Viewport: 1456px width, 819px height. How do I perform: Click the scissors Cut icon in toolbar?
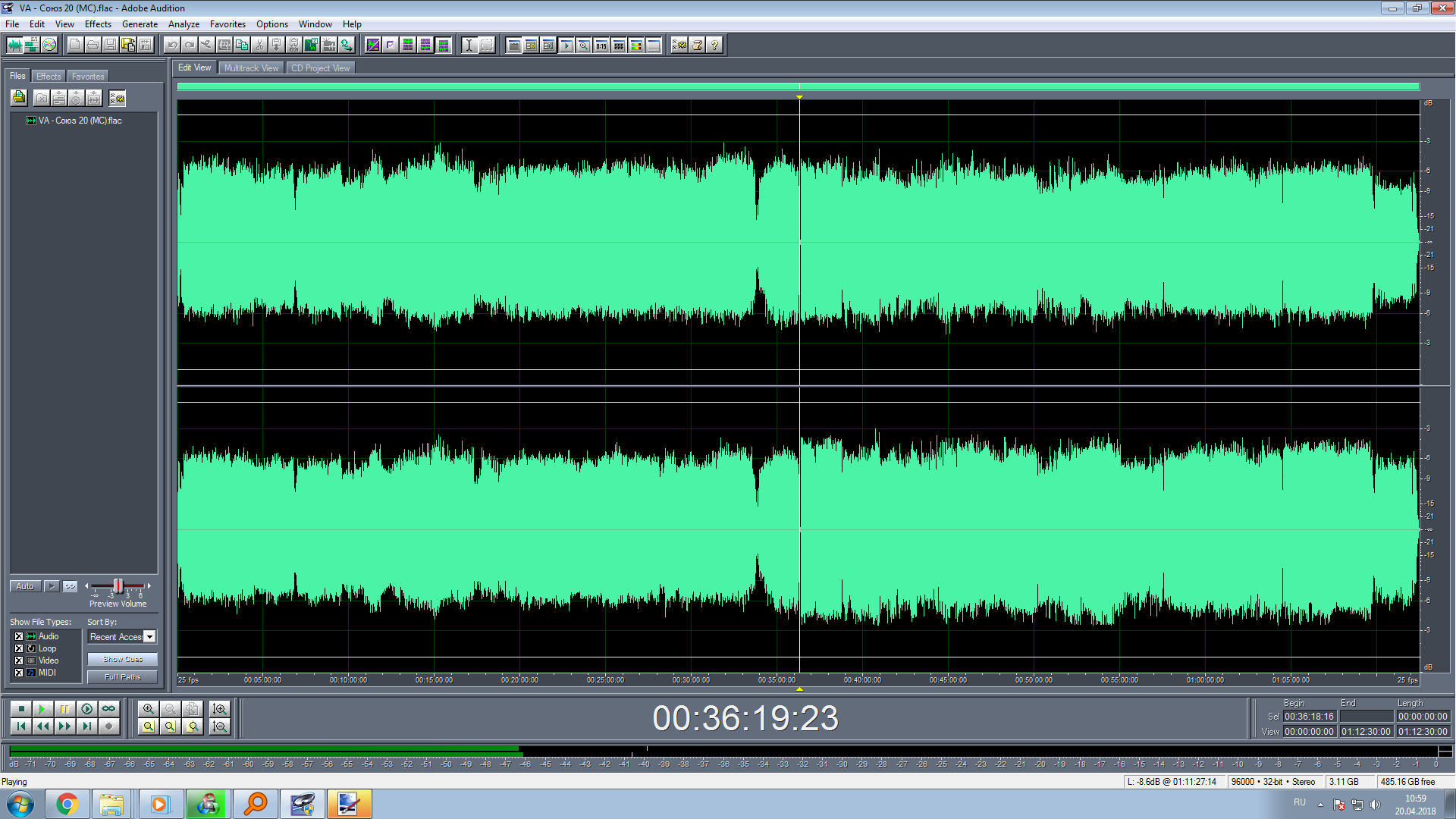[259, 45]
